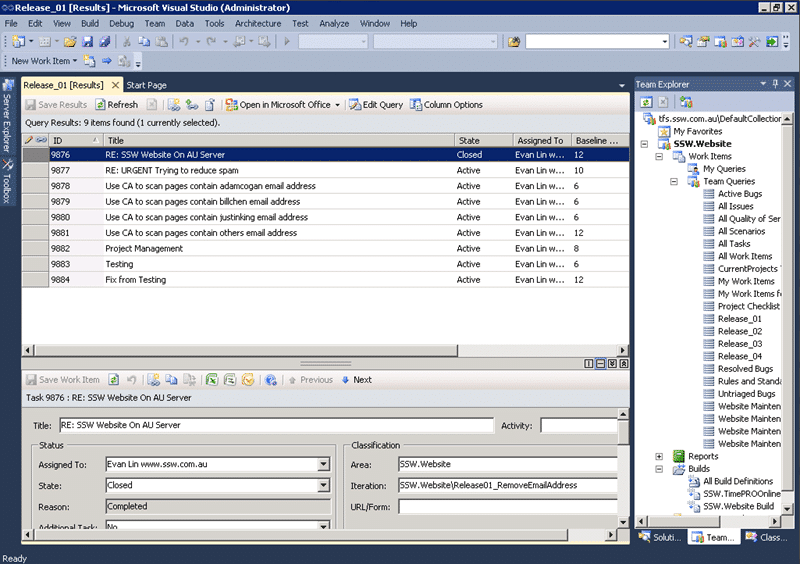Expand the Reports tree node
Screen dimensions: 800x564
(659, 456)
